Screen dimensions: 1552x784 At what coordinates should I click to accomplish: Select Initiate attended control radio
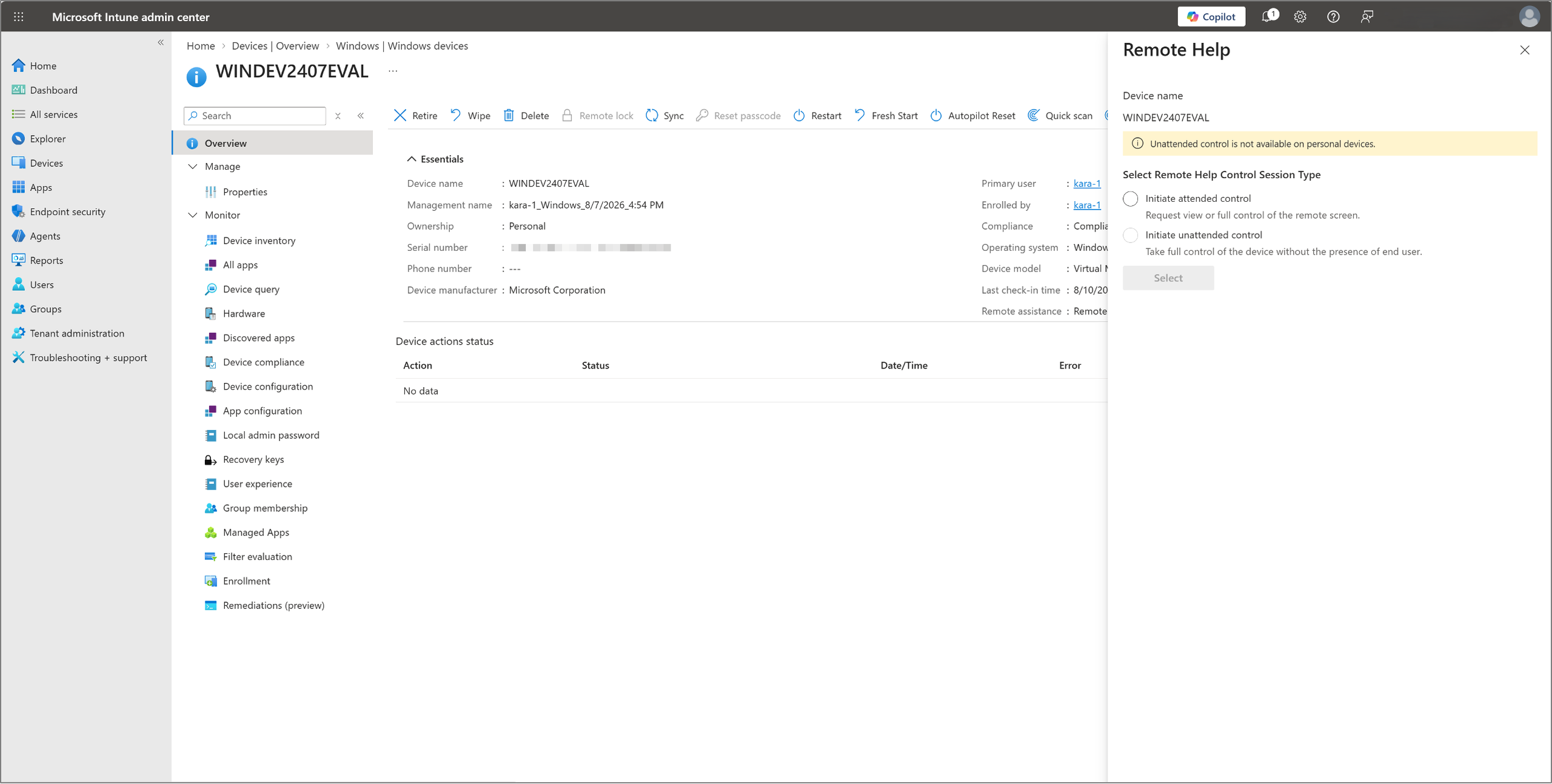click(1130, 199)
